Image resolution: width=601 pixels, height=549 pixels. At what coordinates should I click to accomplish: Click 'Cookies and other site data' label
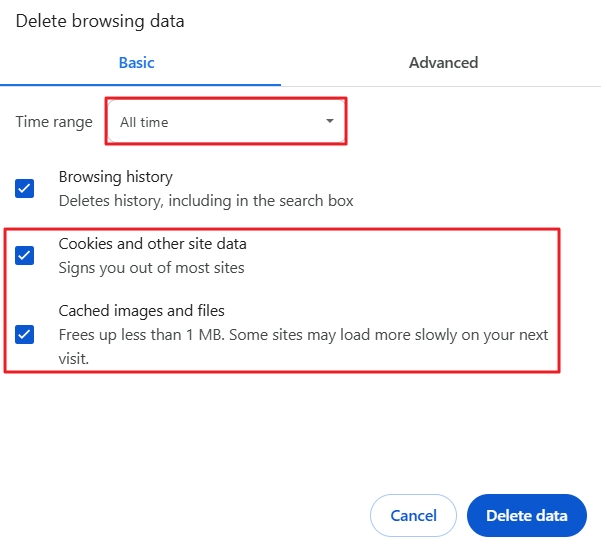[152, 243]
